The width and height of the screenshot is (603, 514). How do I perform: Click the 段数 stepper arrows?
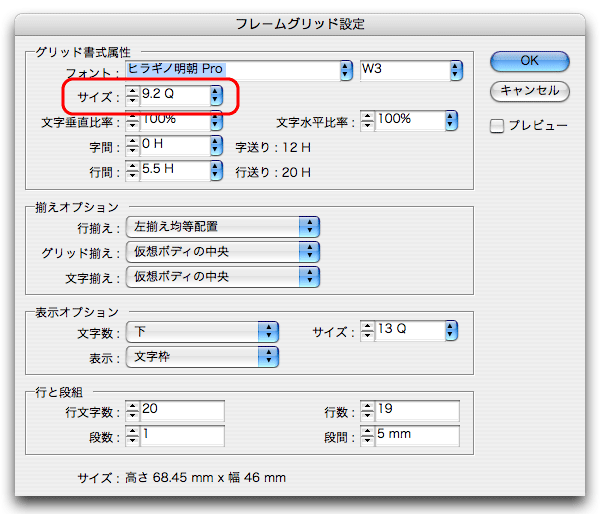(132, 436)
